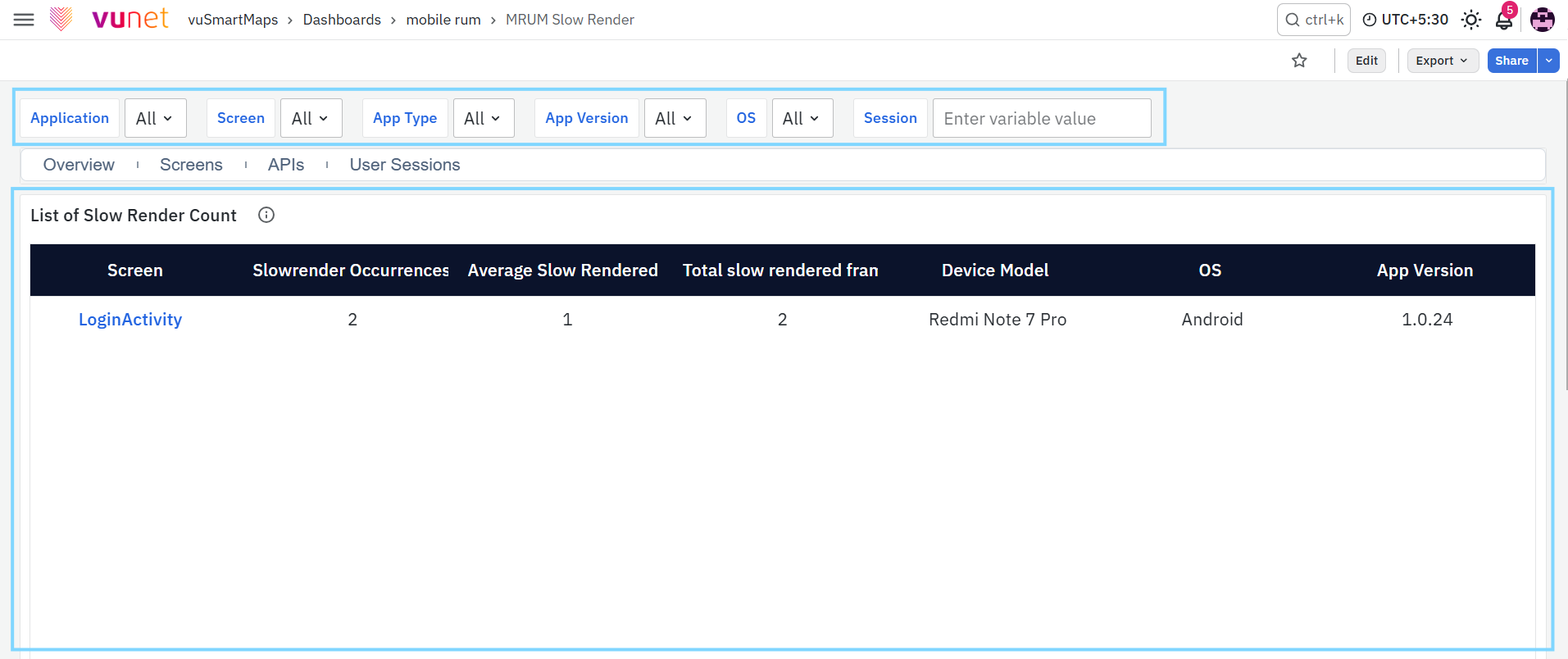Click the Session variable input field
The height and width of the screenshot is (659, 1568).
click(1042, 118)
